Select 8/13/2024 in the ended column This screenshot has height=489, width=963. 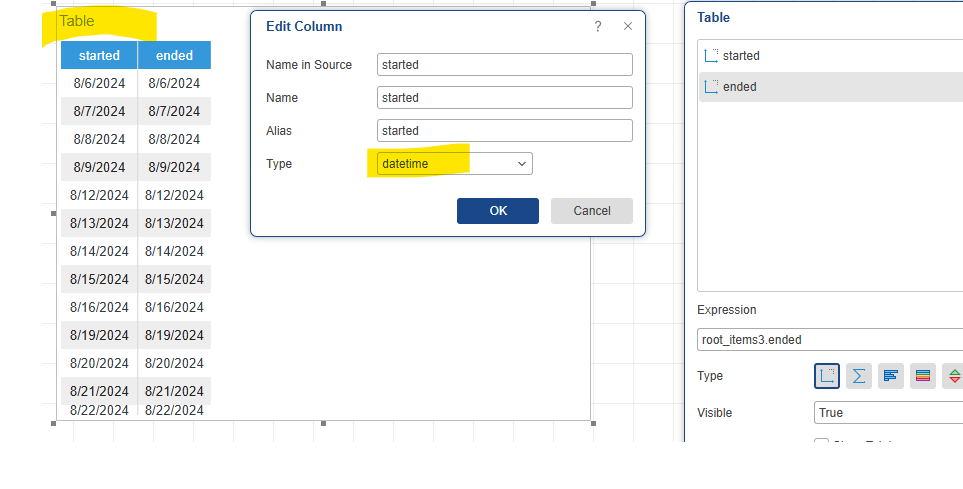coord(174,223)
